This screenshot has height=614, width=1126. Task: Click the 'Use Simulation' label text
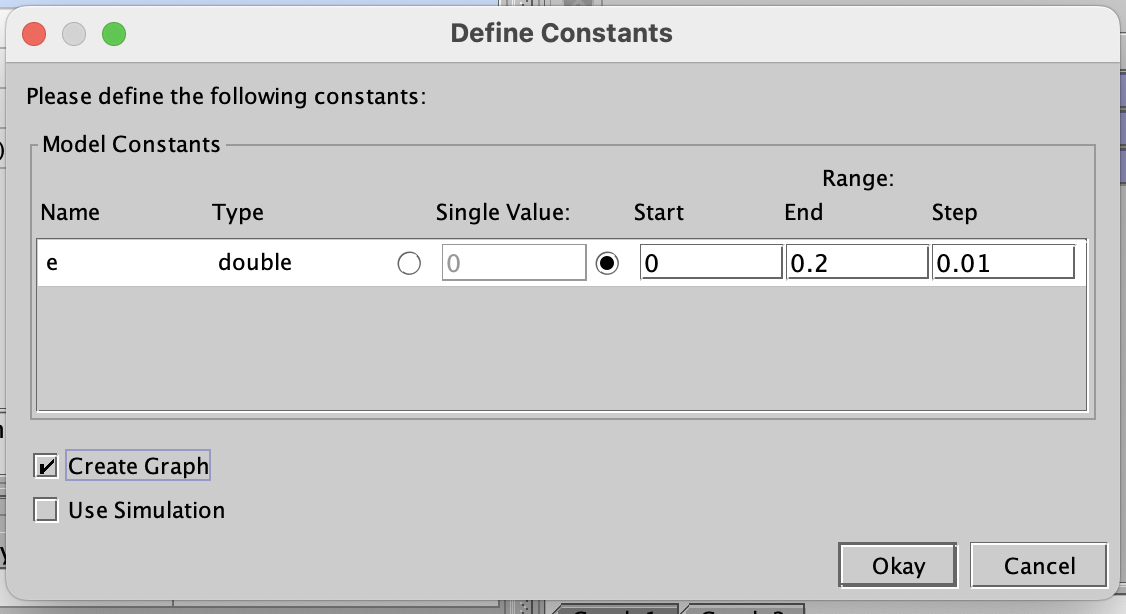click(x=146, y=511)
